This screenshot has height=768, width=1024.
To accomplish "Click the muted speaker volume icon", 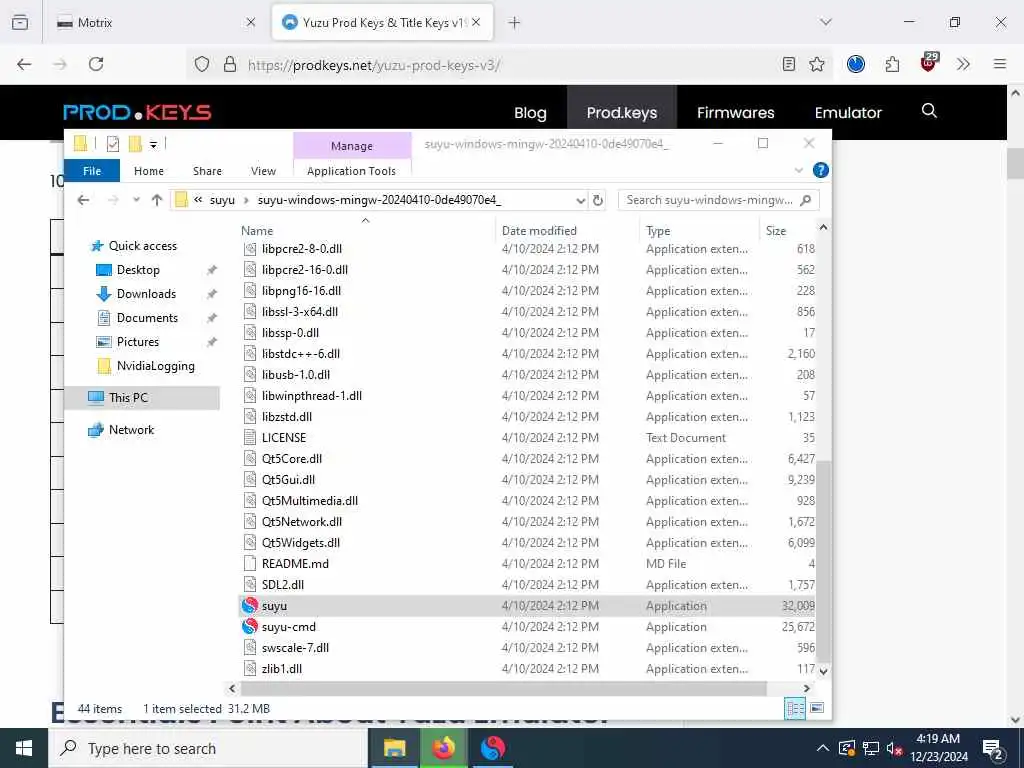I will click(894, 748).
